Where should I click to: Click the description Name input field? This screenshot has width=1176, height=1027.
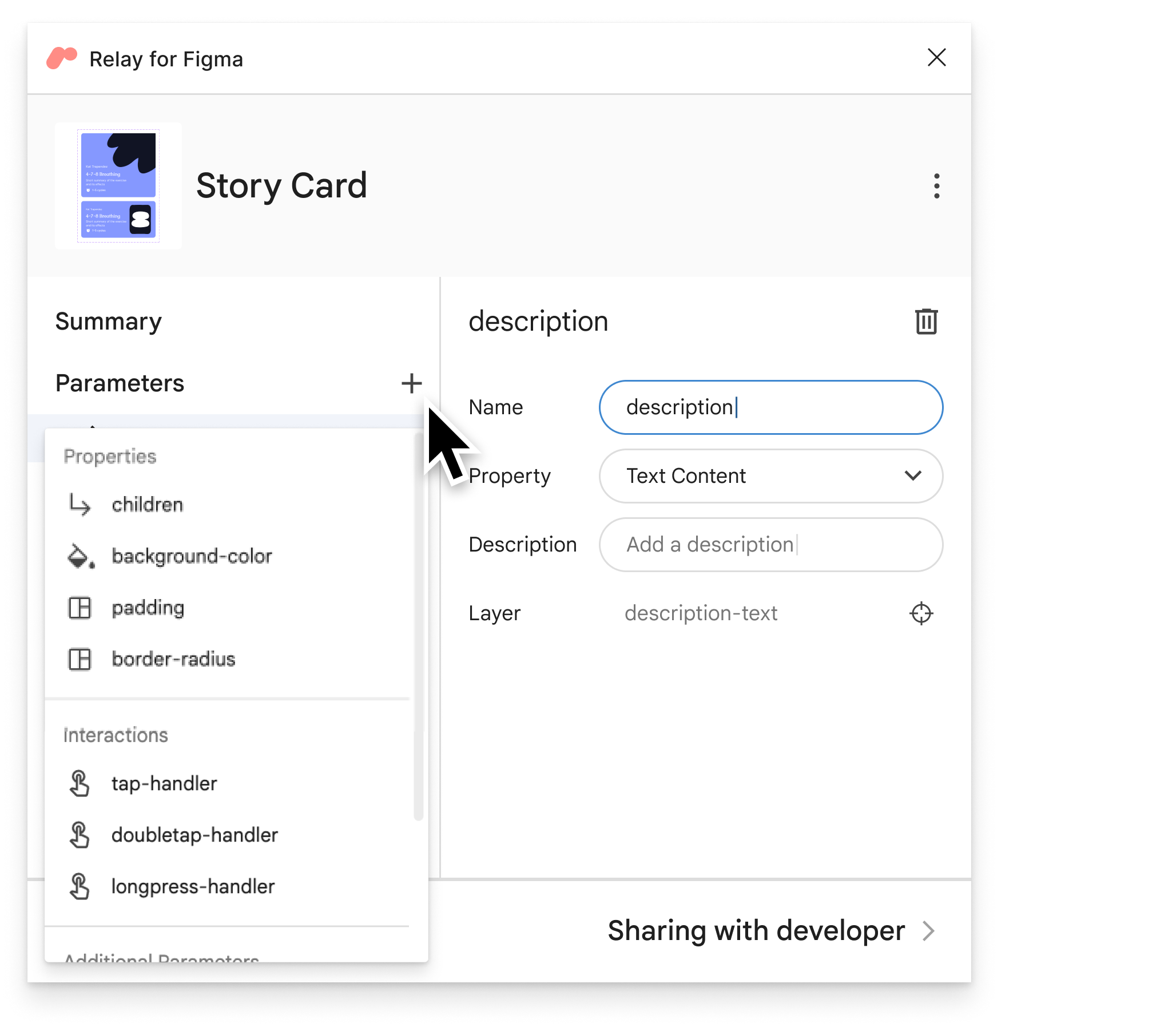(771, 406)
